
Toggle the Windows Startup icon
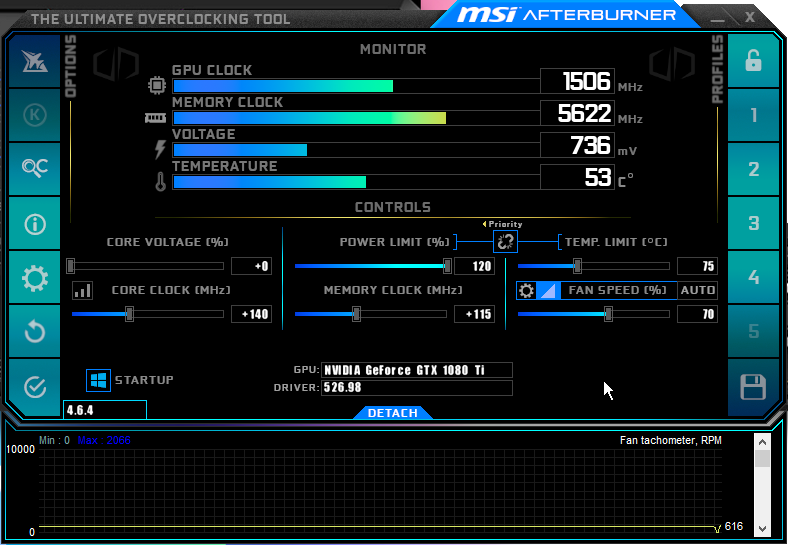click(98, 380)
